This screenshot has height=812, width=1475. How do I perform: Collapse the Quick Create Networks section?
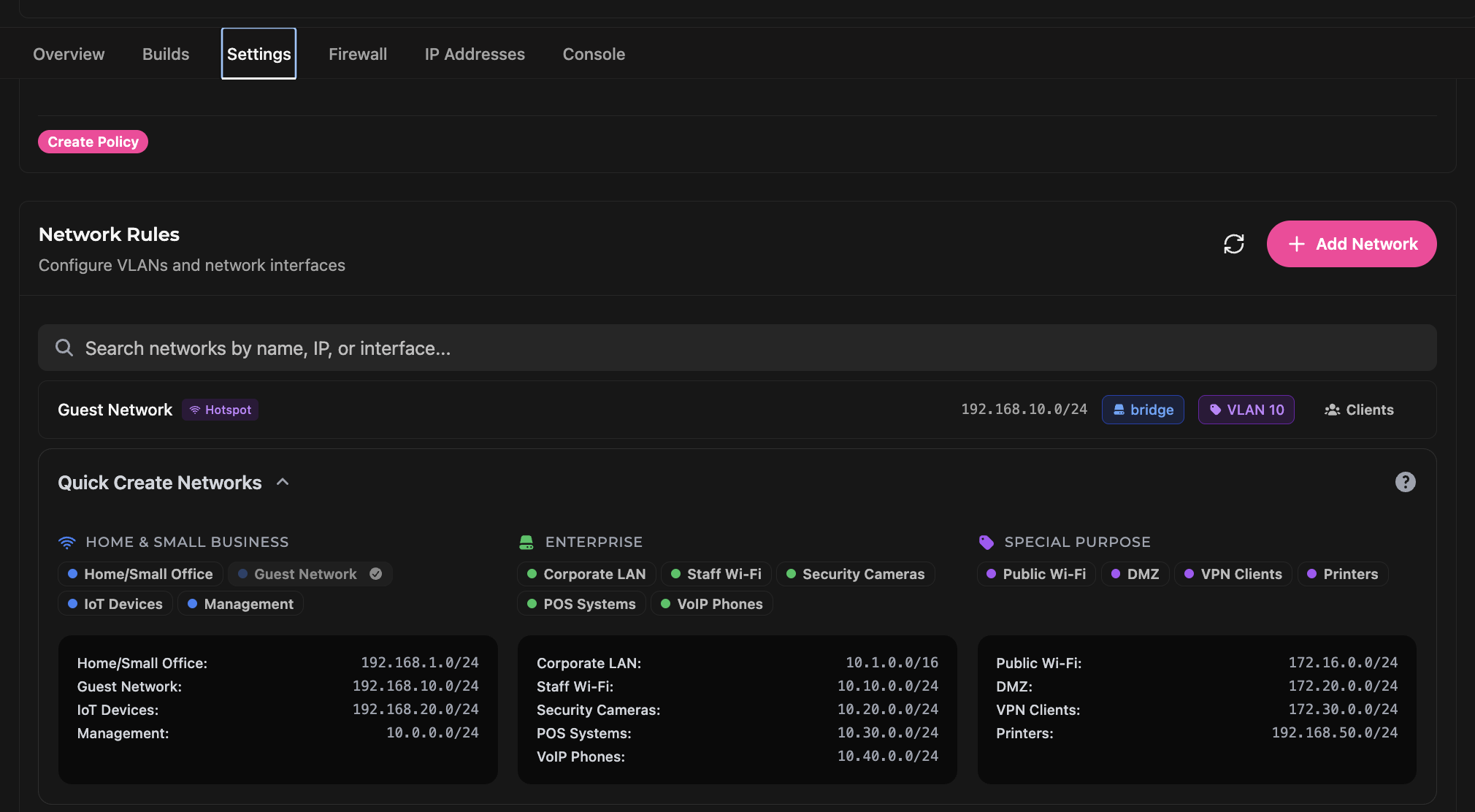coord(283,482)
